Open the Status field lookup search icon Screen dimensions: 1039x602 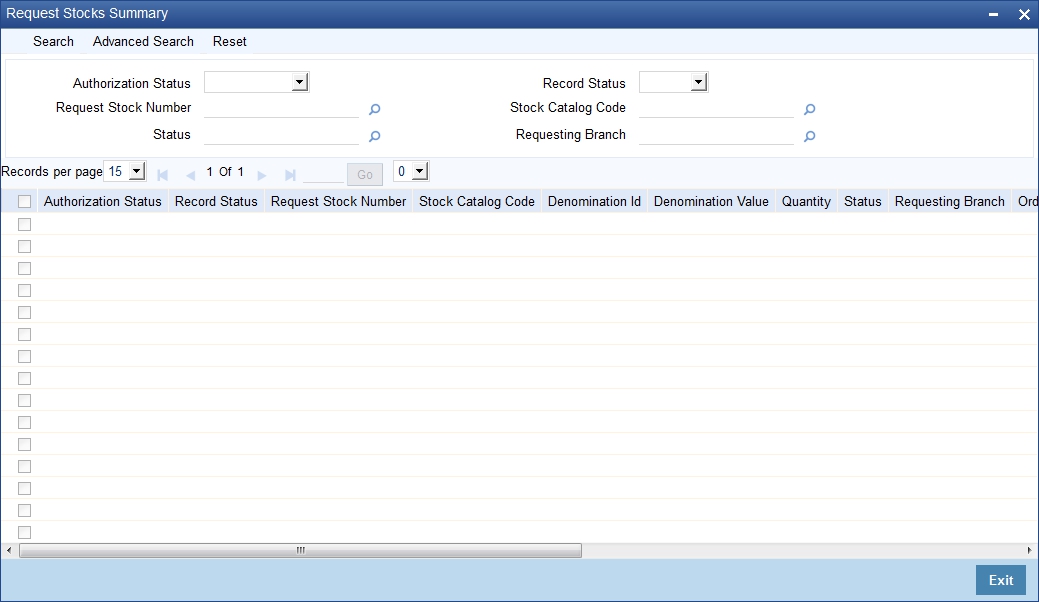(374, 136)
